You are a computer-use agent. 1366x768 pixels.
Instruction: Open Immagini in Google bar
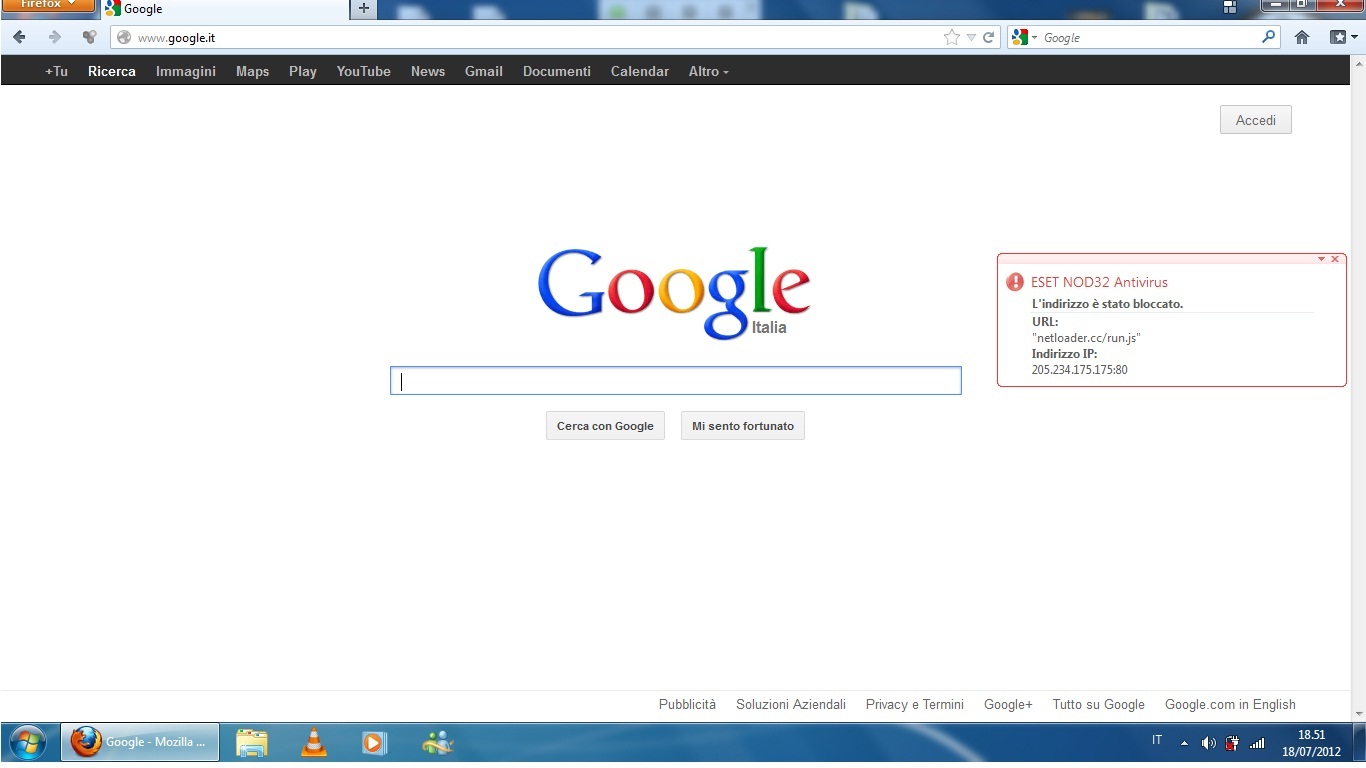186,71
